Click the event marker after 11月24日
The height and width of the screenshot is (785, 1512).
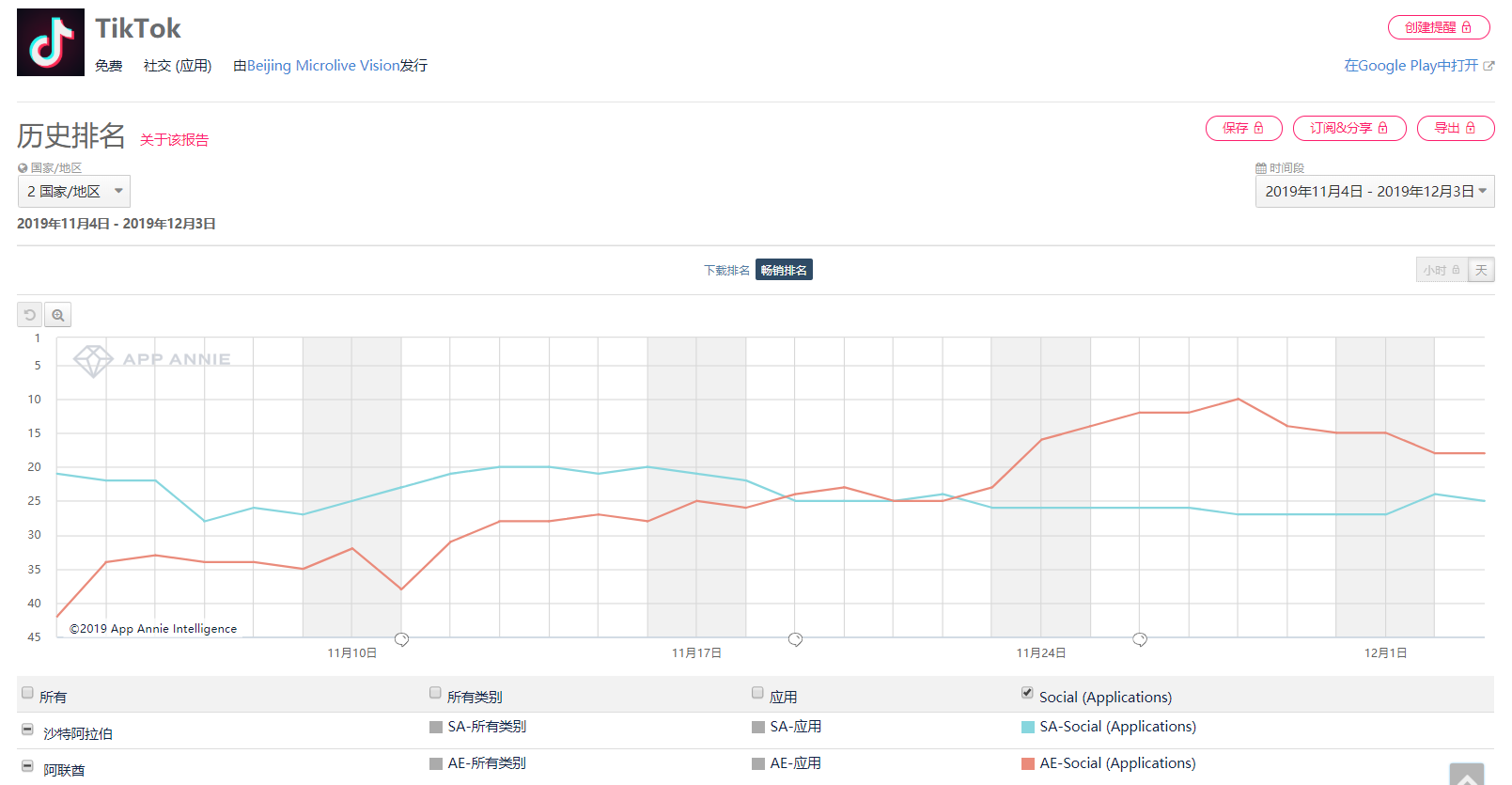(x=1140, y=639)
